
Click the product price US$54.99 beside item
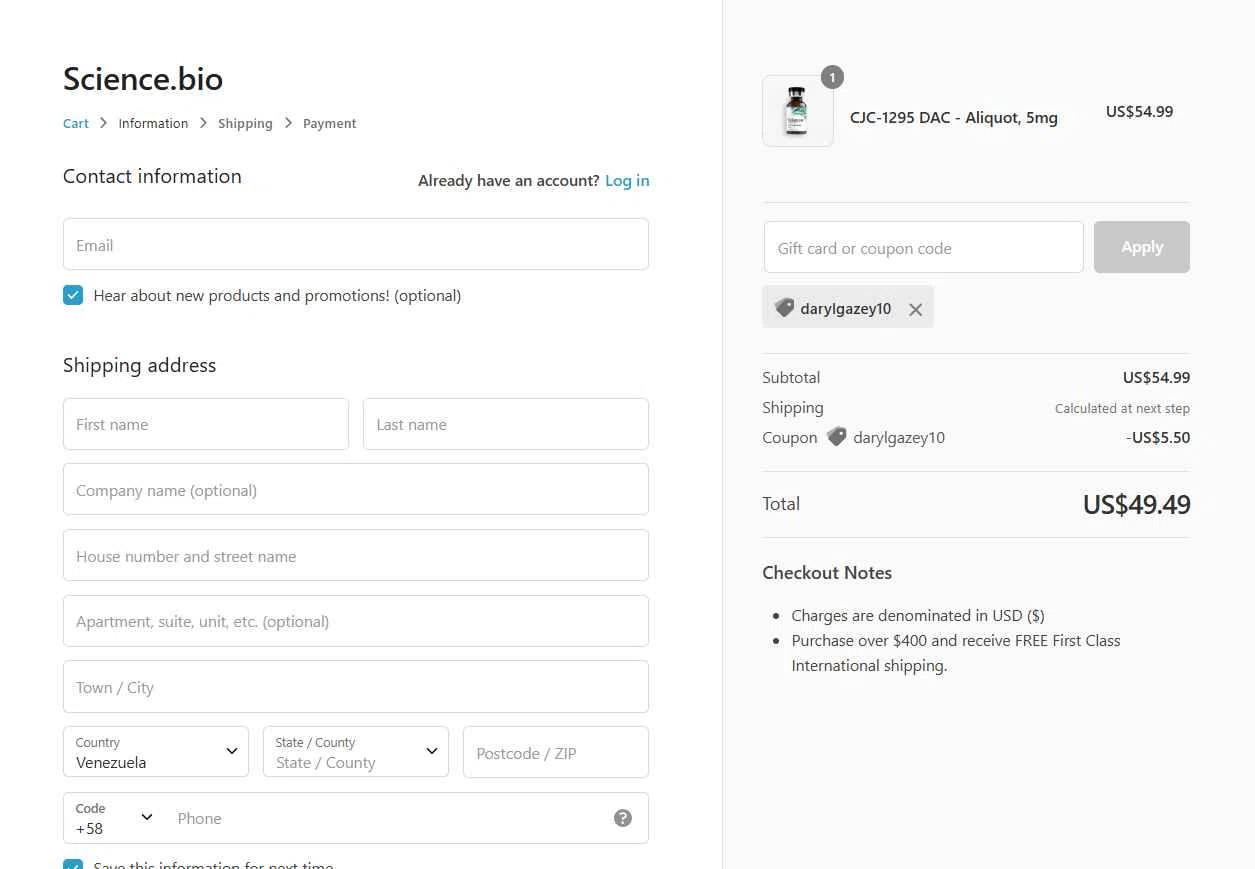pyautogui.click(x=1139, y=112)
